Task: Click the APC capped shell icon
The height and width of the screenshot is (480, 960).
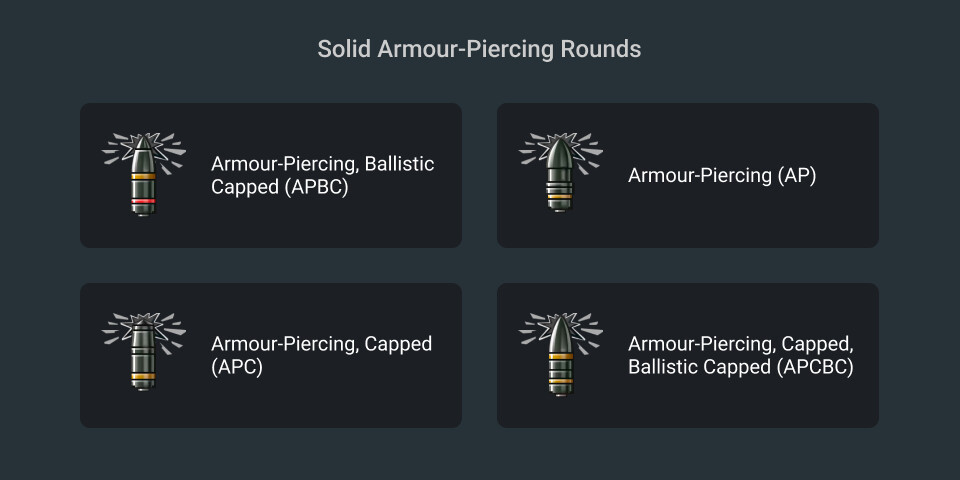Action: (x=144, y=355)
